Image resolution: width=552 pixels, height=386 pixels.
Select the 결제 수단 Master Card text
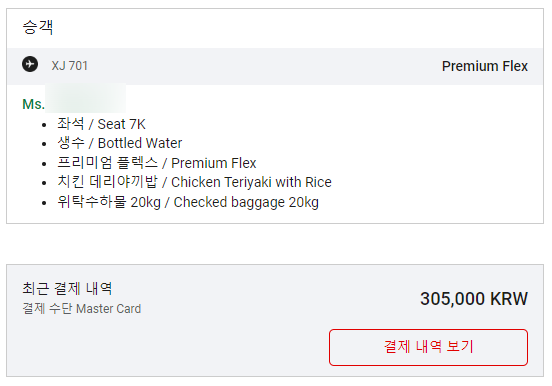81,309
